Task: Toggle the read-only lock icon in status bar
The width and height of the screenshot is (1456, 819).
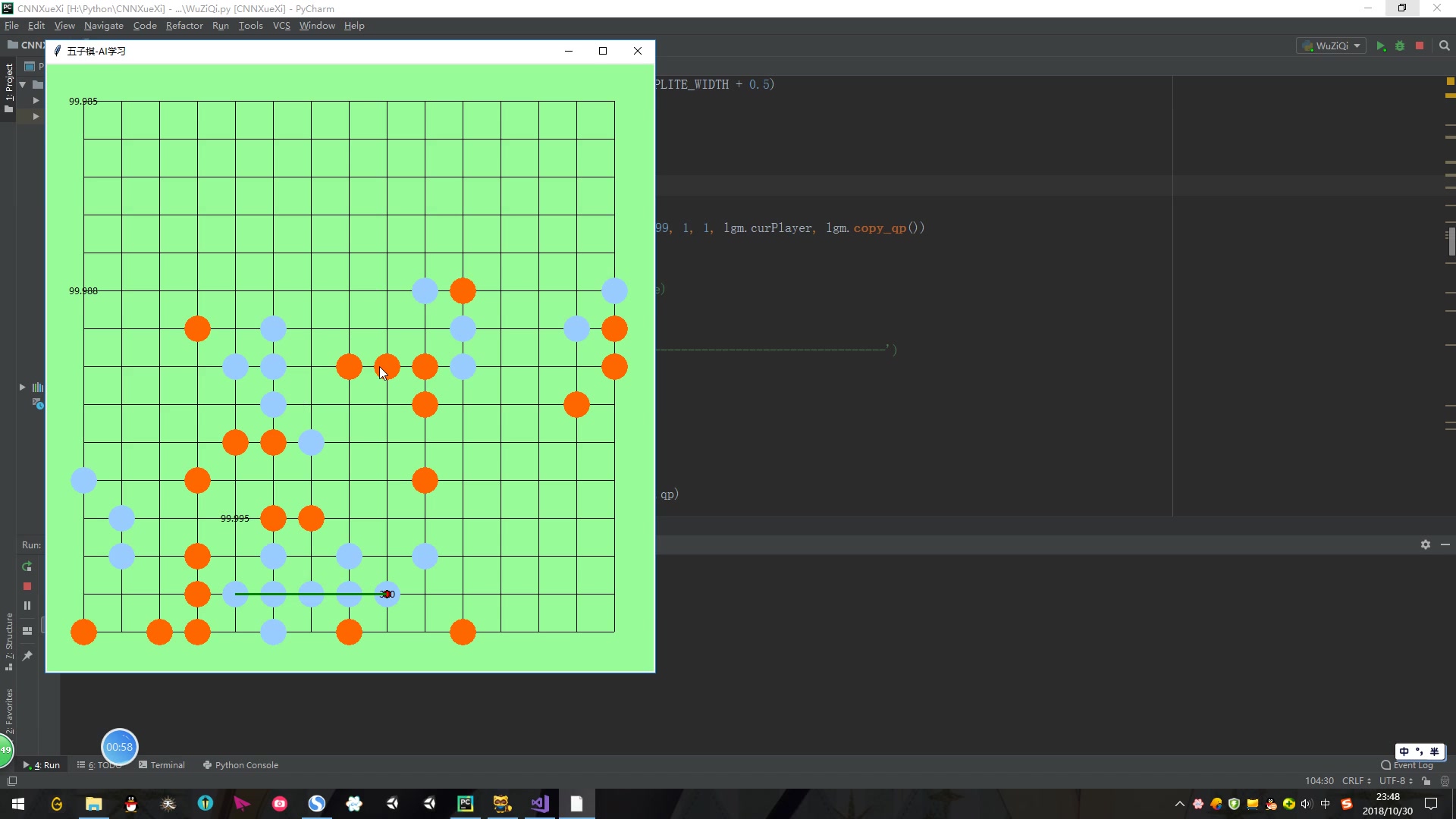Action: point(1426,780)
